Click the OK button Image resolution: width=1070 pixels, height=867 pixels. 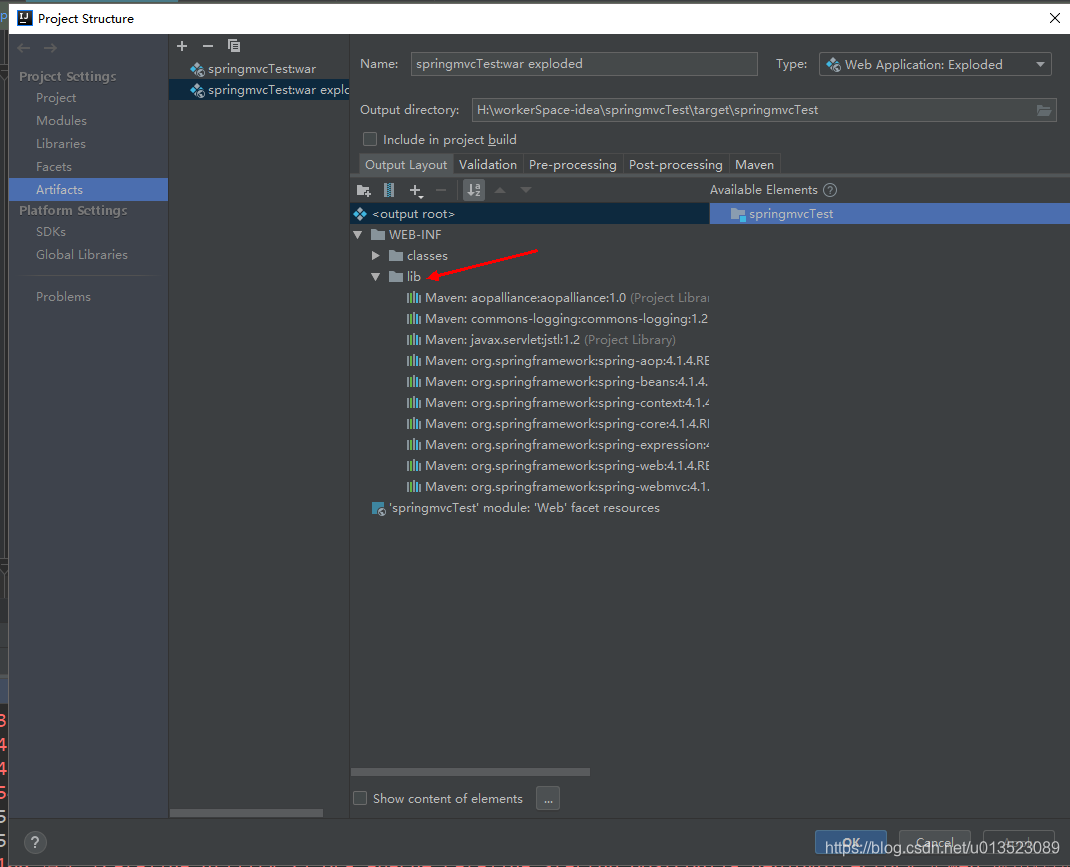pos(851,842)
